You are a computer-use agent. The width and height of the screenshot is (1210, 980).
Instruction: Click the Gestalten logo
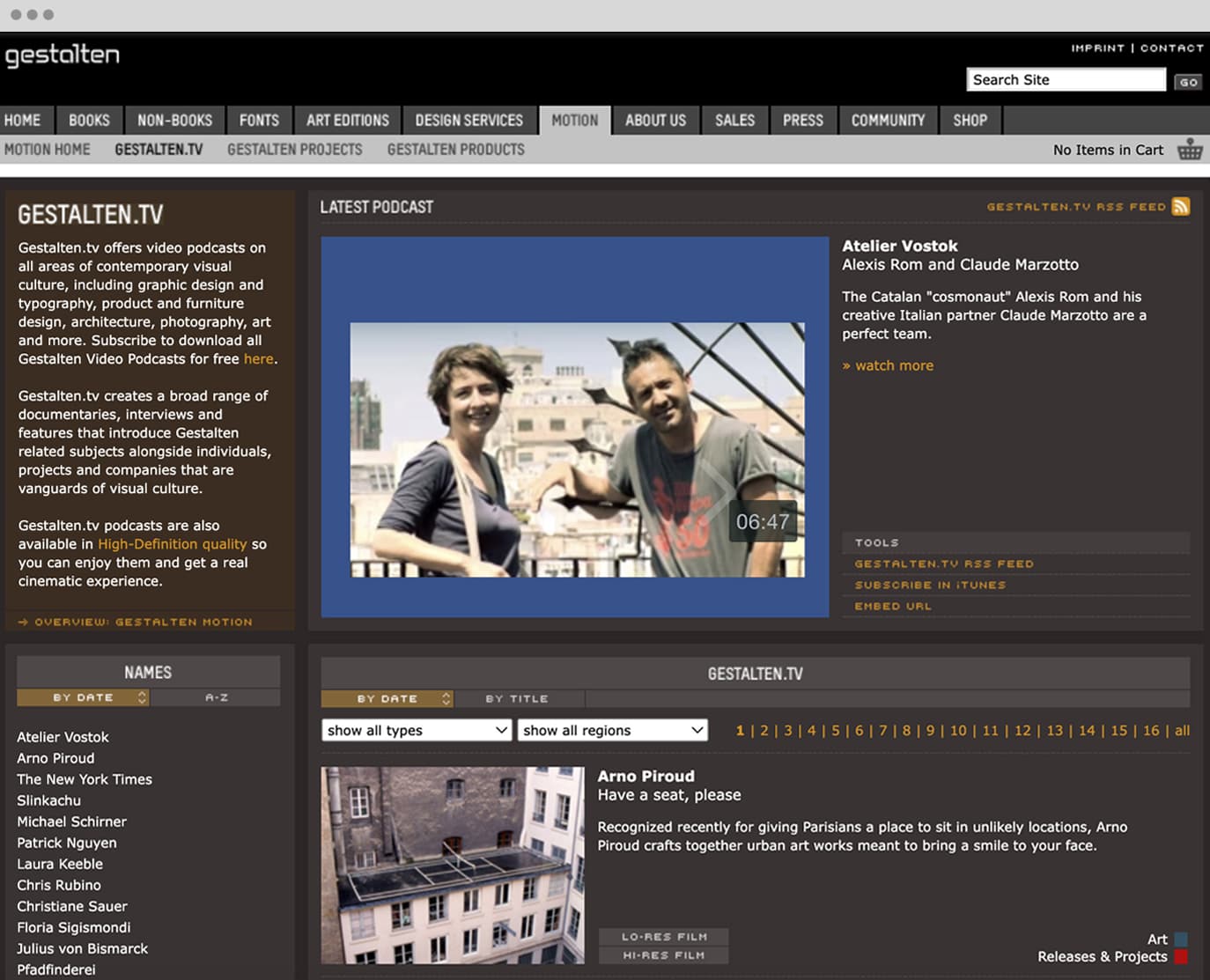[62, 55]
